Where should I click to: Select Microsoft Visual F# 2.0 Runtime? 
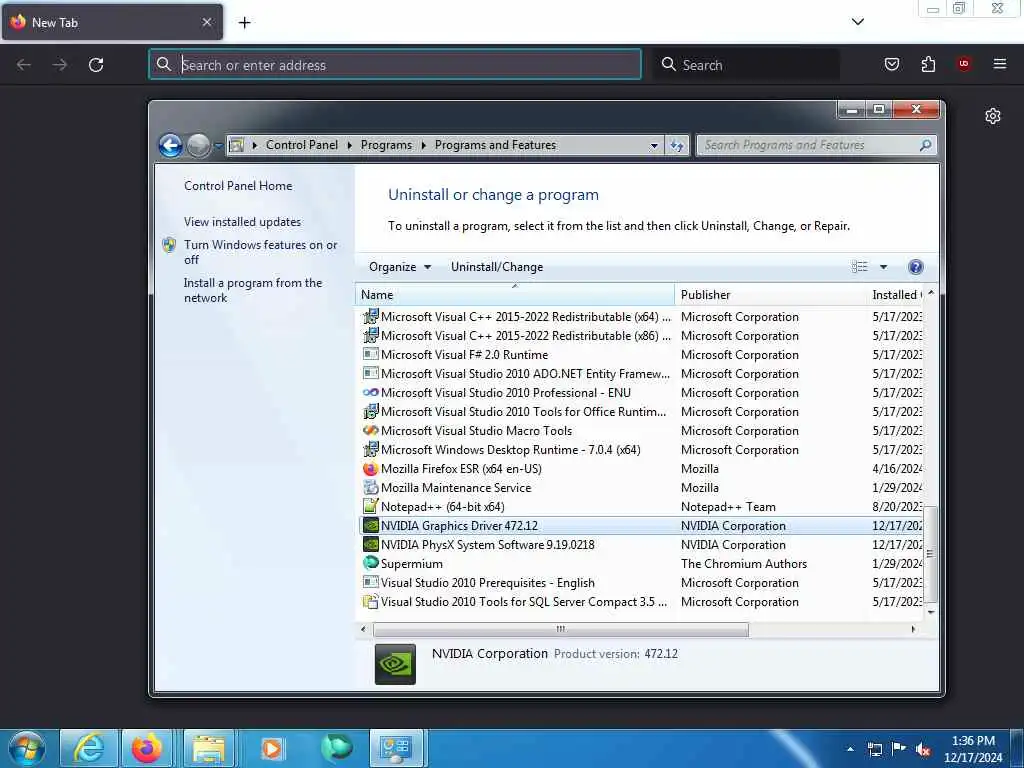[x=464, y=355]
